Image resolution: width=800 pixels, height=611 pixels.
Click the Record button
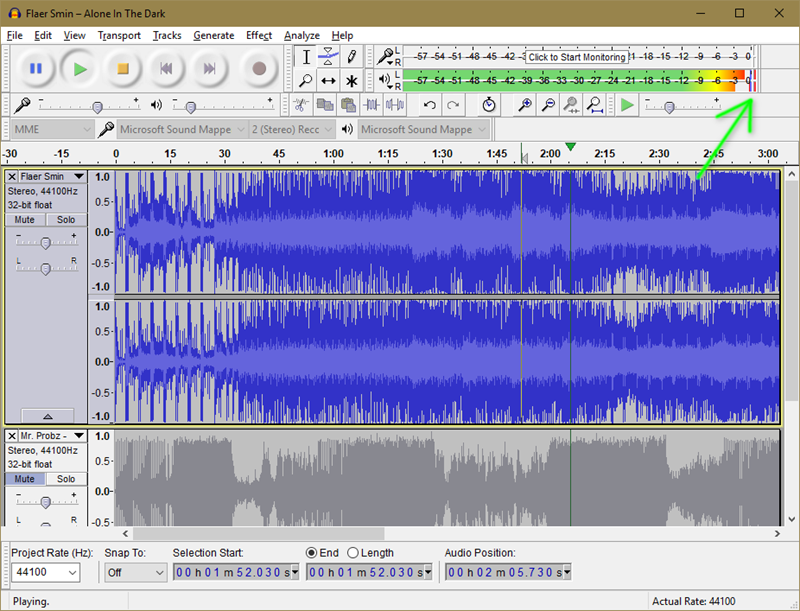point(259,68)
